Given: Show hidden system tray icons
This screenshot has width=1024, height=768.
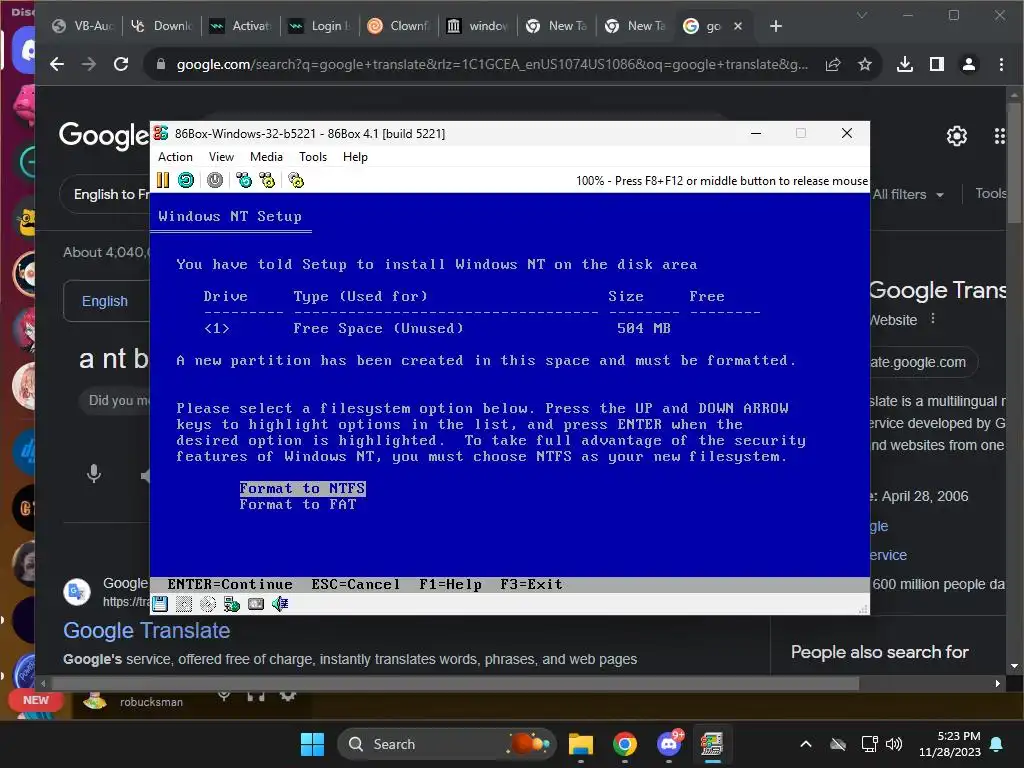Looking at the screenshot, I should click(806, 744).
